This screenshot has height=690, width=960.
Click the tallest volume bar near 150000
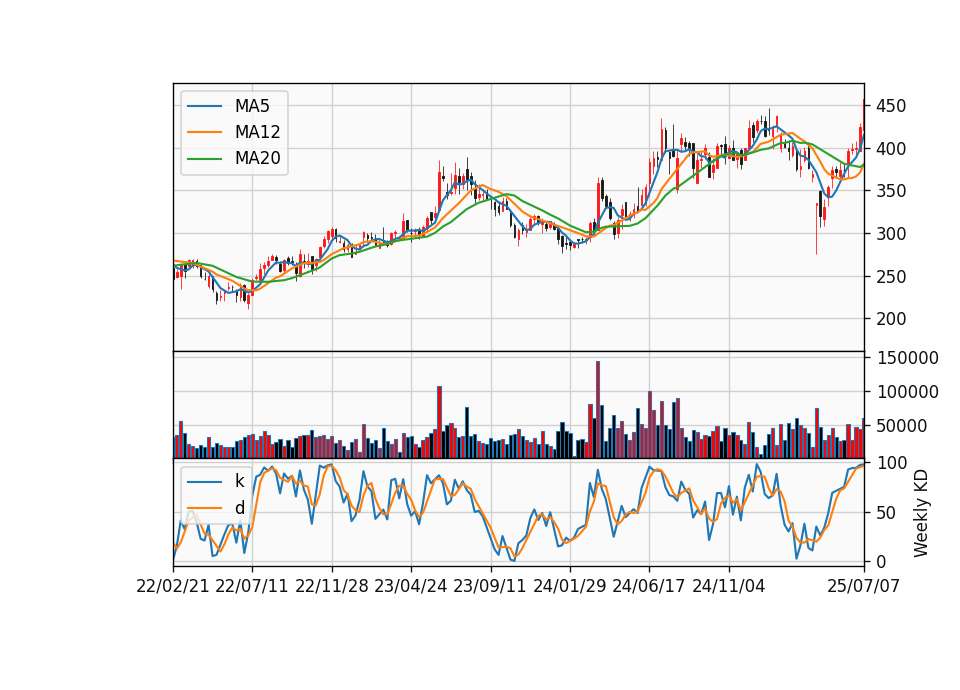coord(598,410)
